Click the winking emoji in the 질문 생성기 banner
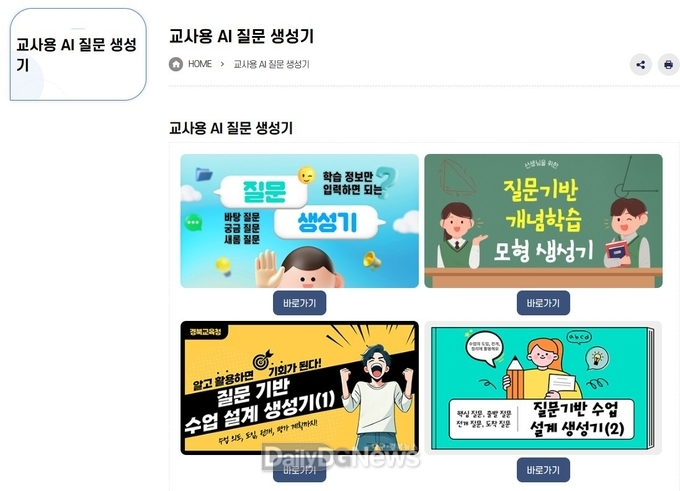680x491 pixels. (x=307, y=175)
